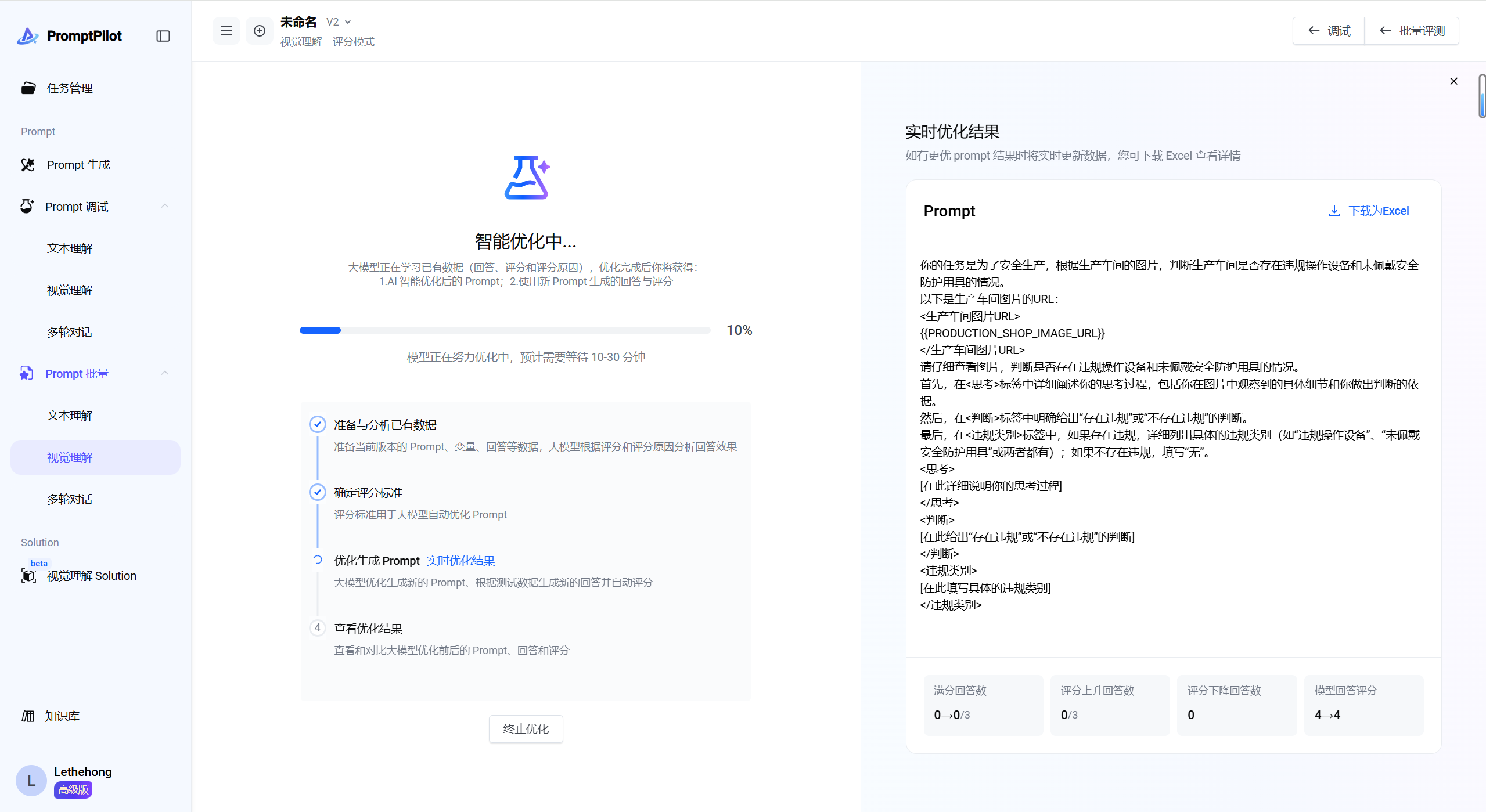The height and width of the screenshot is (812, 1486).
Task: Download results via 下载为Excel icon
Action: [x=1334, y=211]
